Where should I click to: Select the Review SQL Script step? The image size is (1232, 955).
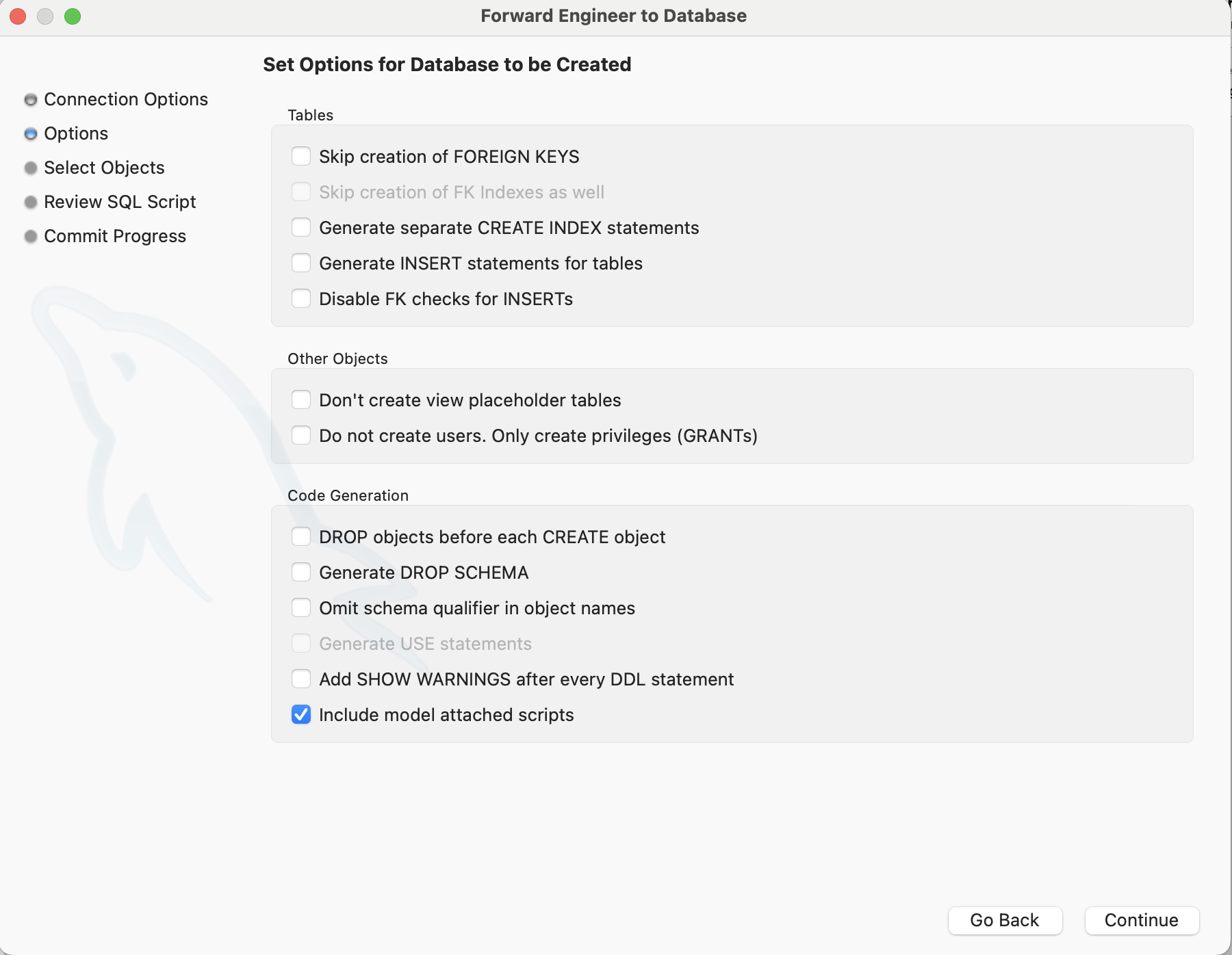[120, 202]
